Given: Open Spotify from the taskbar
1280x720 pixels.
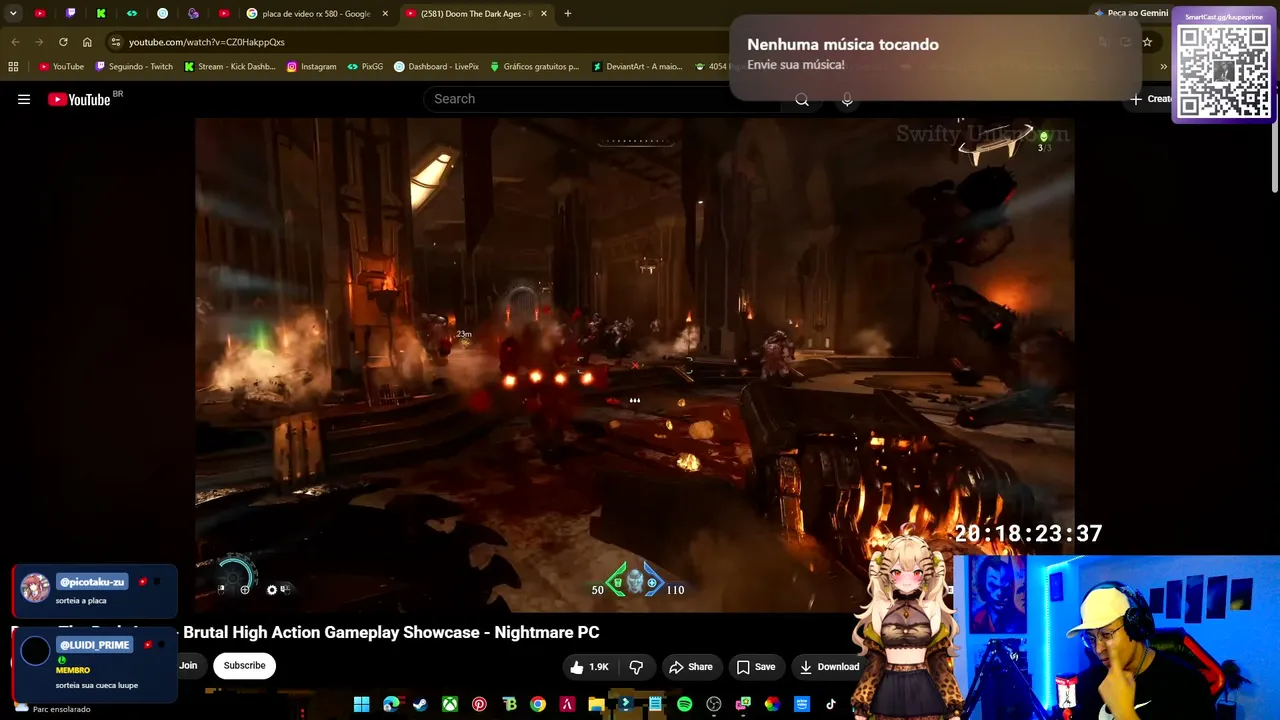Looking at the screenshot, I should click(684, 705).
